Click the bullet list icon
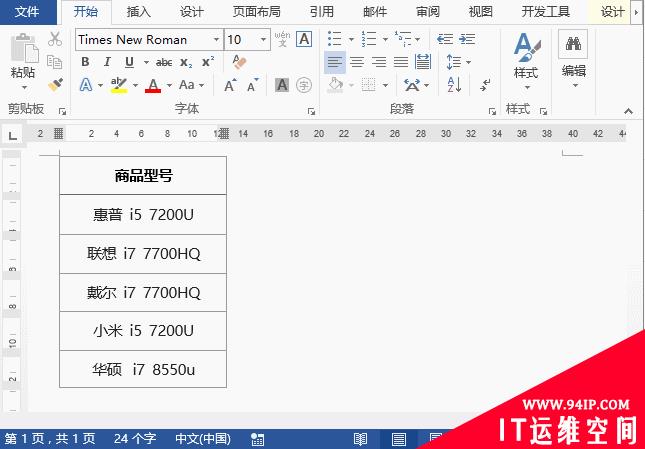This screenshot has width=645, height=449. (x=335, y=39)
